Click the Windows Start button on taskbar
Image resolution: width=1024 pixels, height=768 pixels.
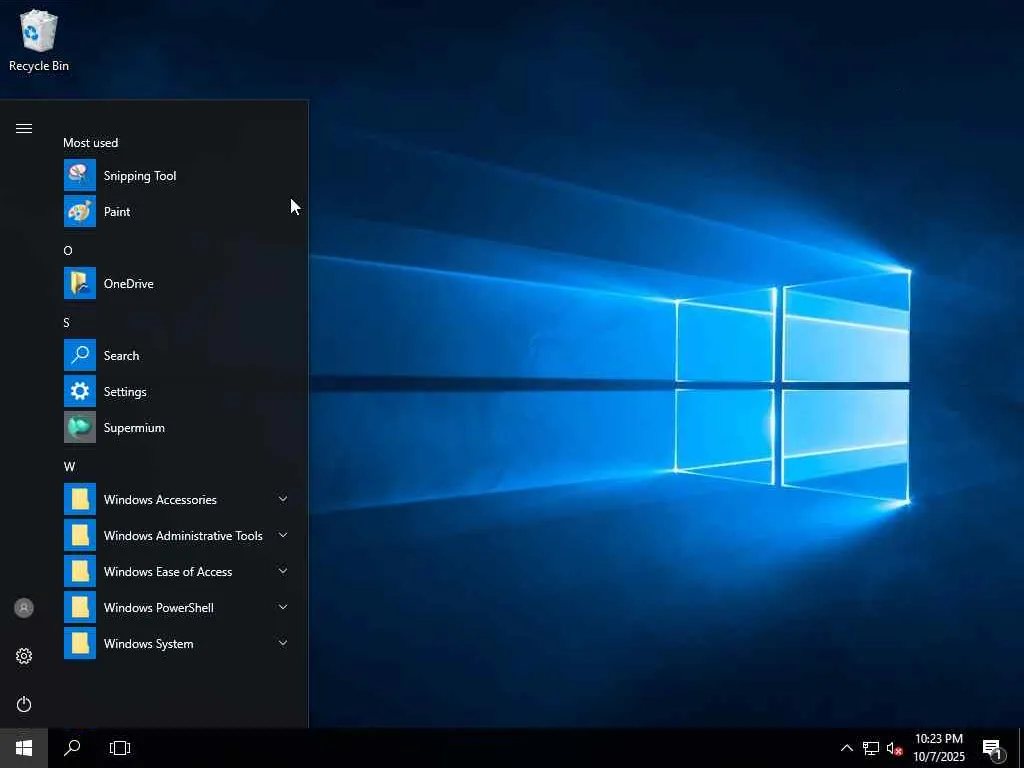point(24,748)
